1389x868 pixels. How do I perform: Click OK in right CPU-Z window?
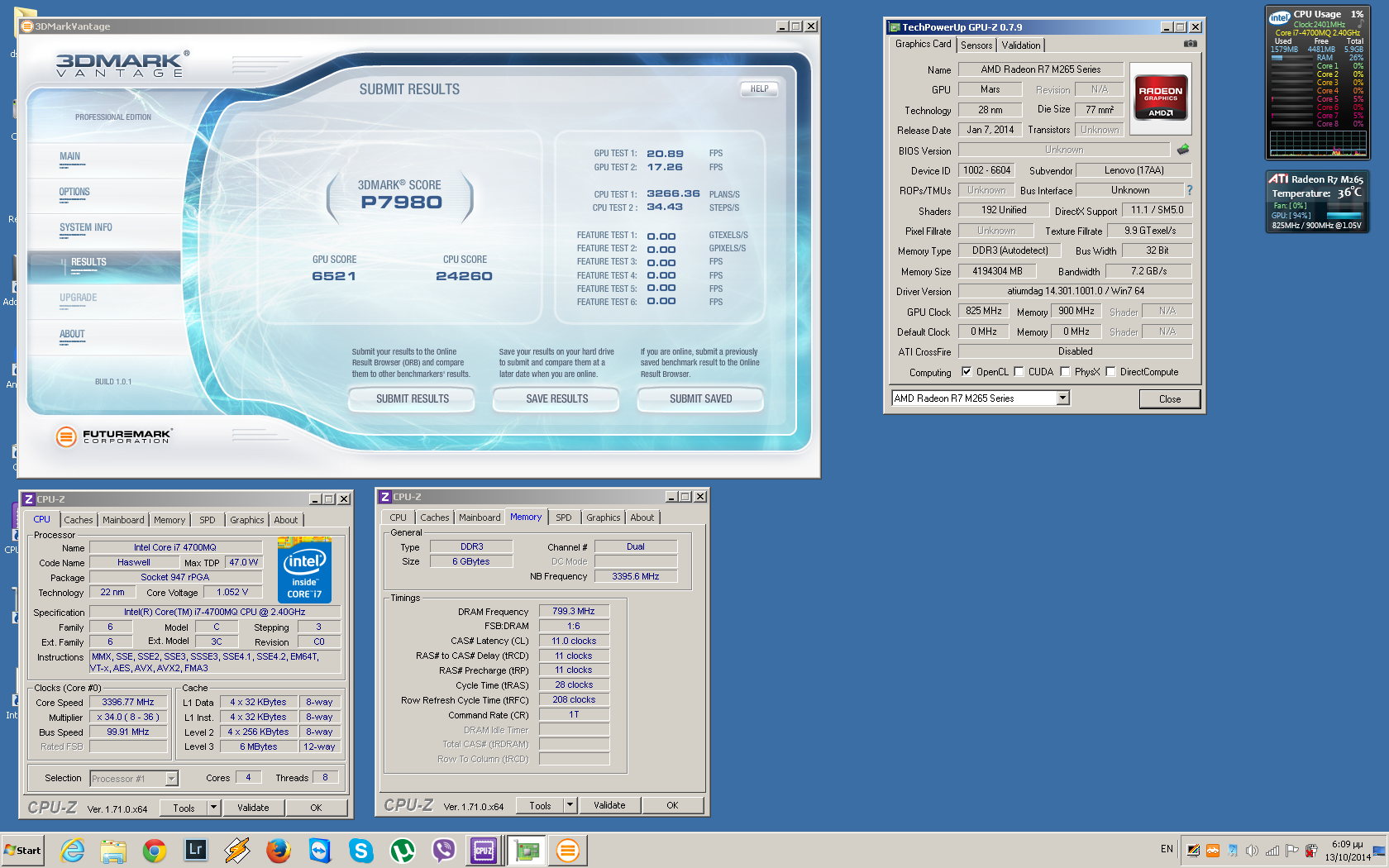[672, 805]
